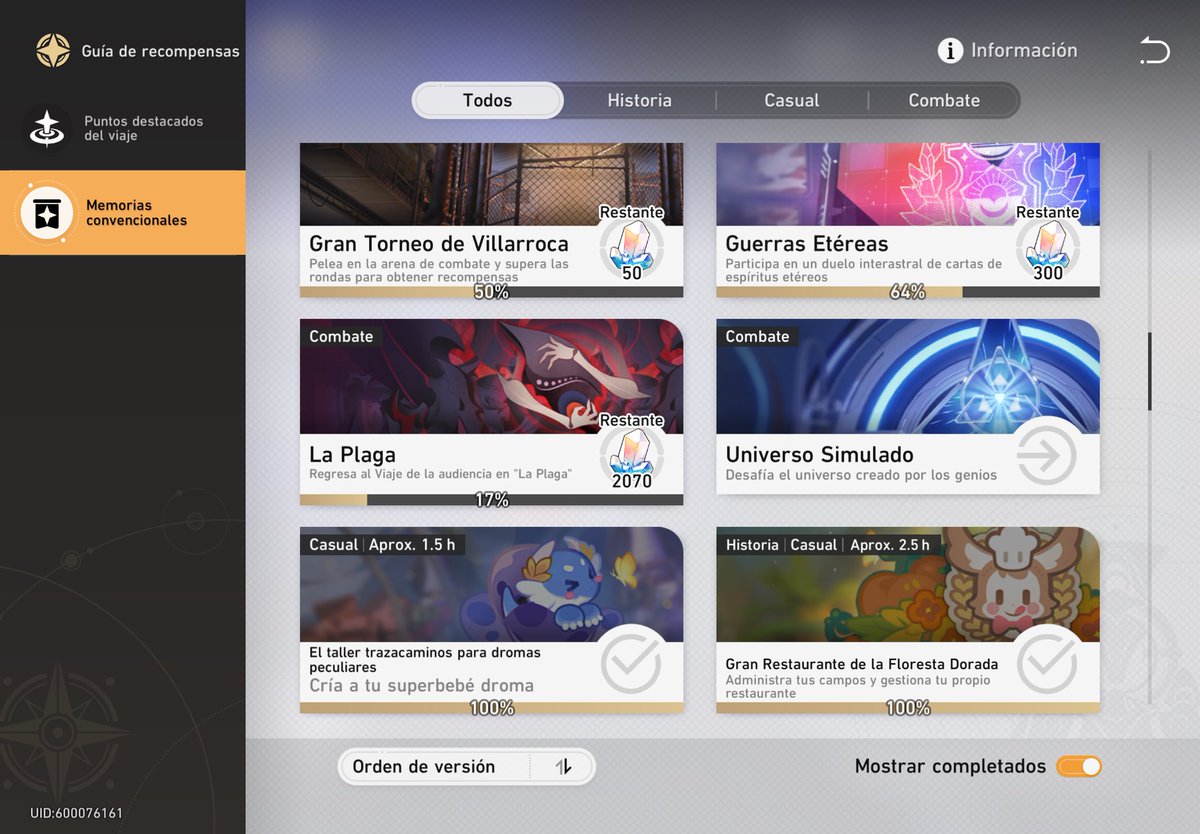1200x834 pixels.
Task: Select Memorias convencionales icon
Action: (x=47, y=213)
